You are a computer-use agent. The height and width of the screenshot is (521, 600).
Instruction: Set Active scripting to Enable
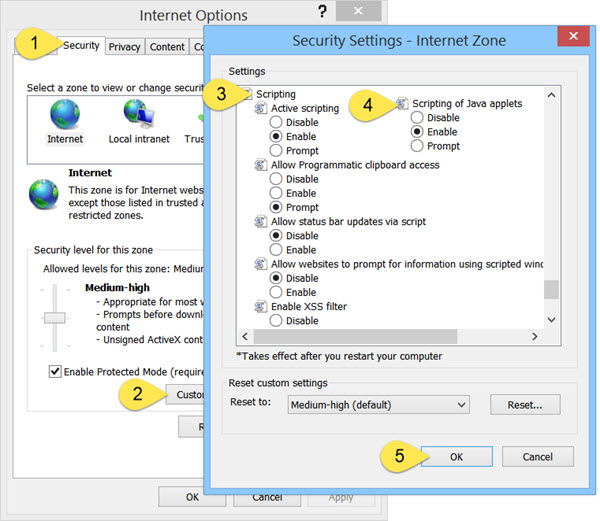point(276,137)
